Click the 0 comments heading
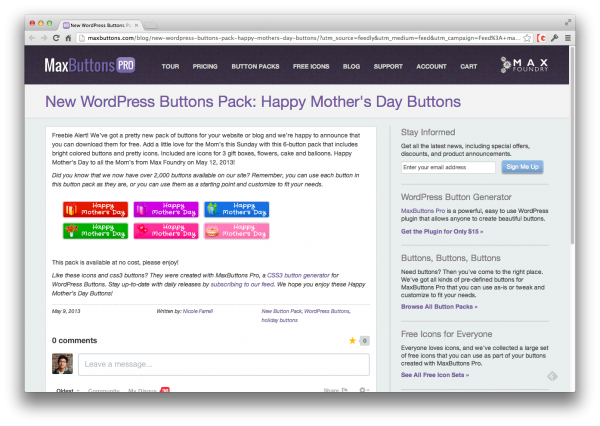This screenshot has width=600, height=426. click(75, 341)
